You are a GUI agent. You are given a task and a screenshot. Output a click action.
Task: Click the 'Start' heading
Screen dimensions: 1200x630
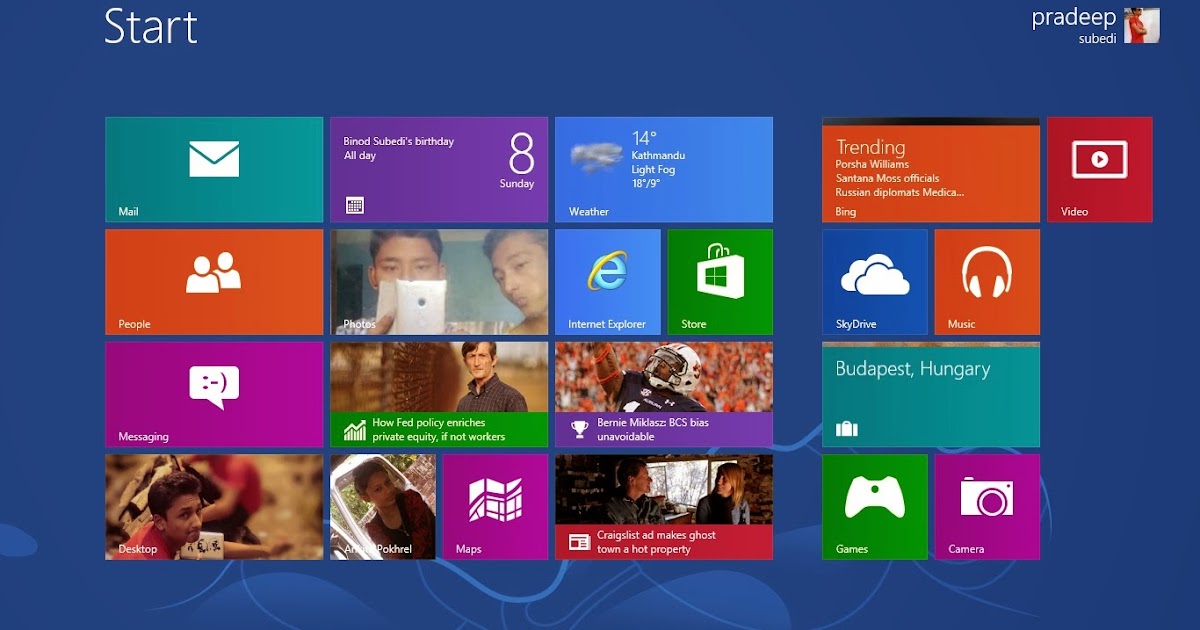tap(151, 26)
